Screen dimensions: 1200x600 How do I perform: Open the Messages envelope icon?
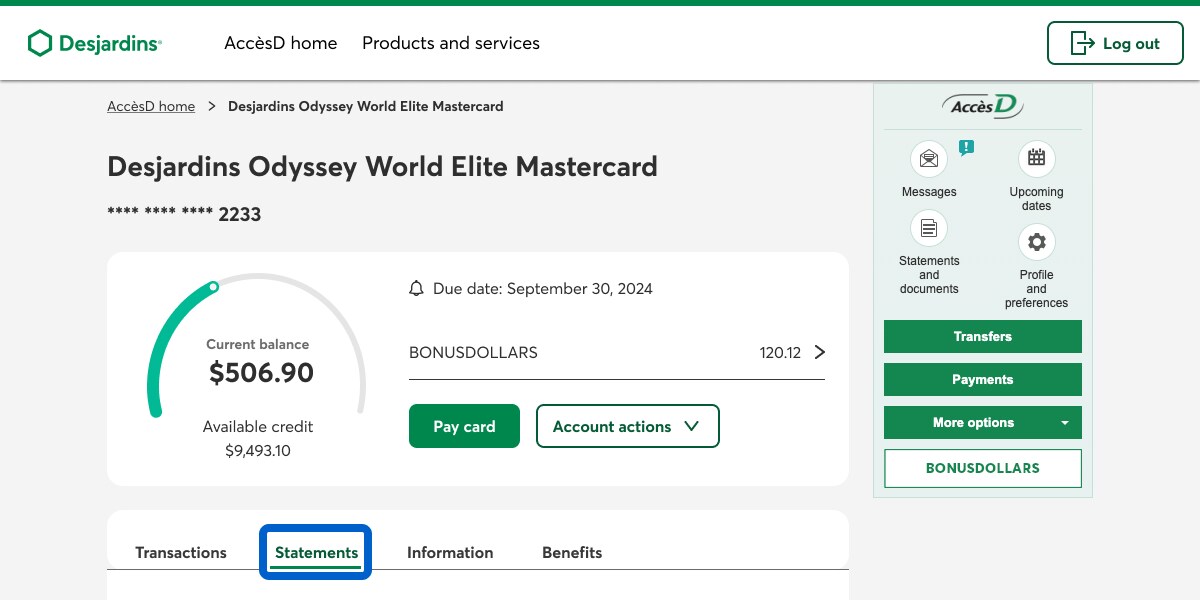pyautogui.click(x=929, y=159)
